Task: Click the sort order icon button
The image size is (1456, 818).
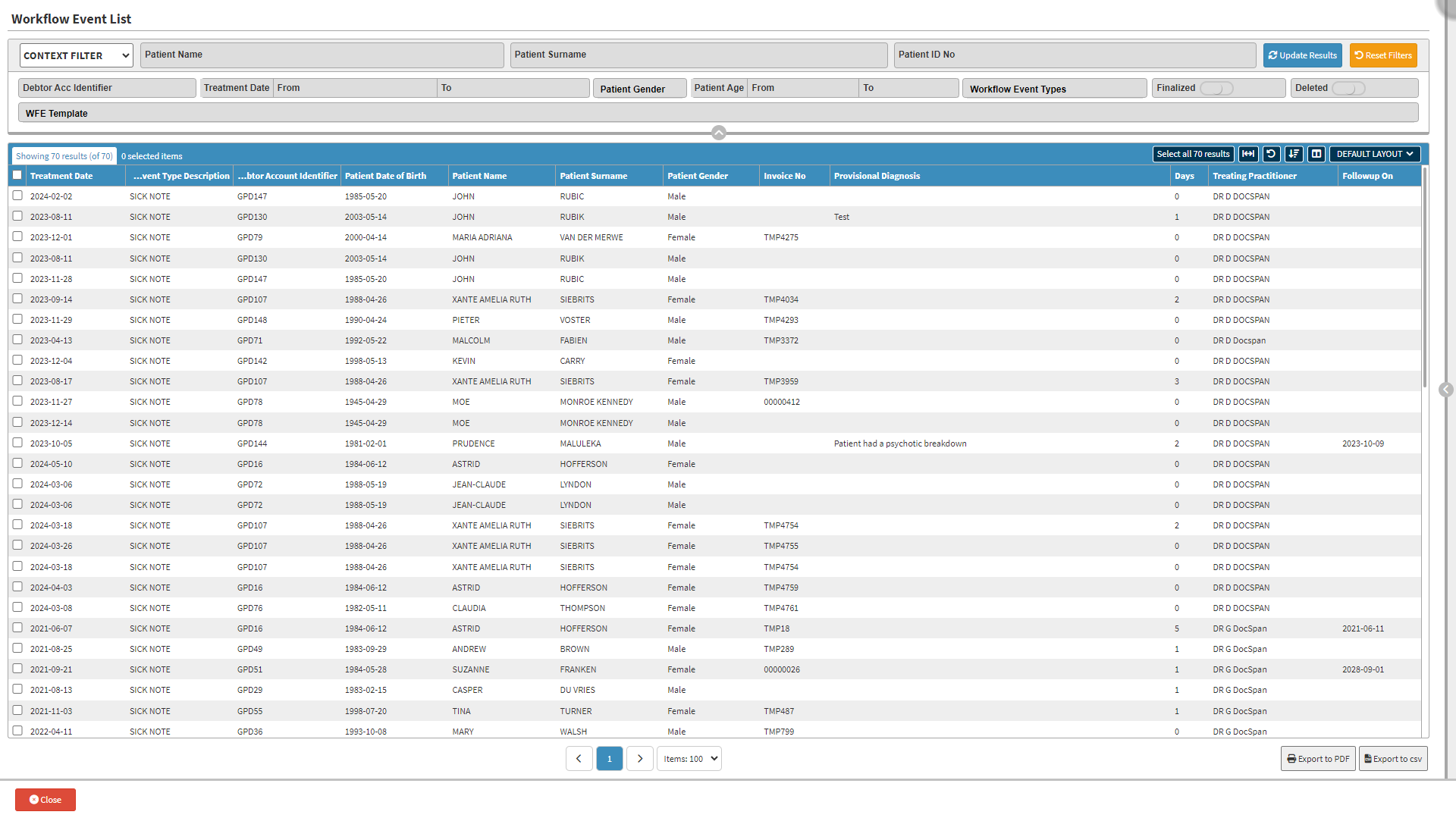Action: coord(1294,154)
